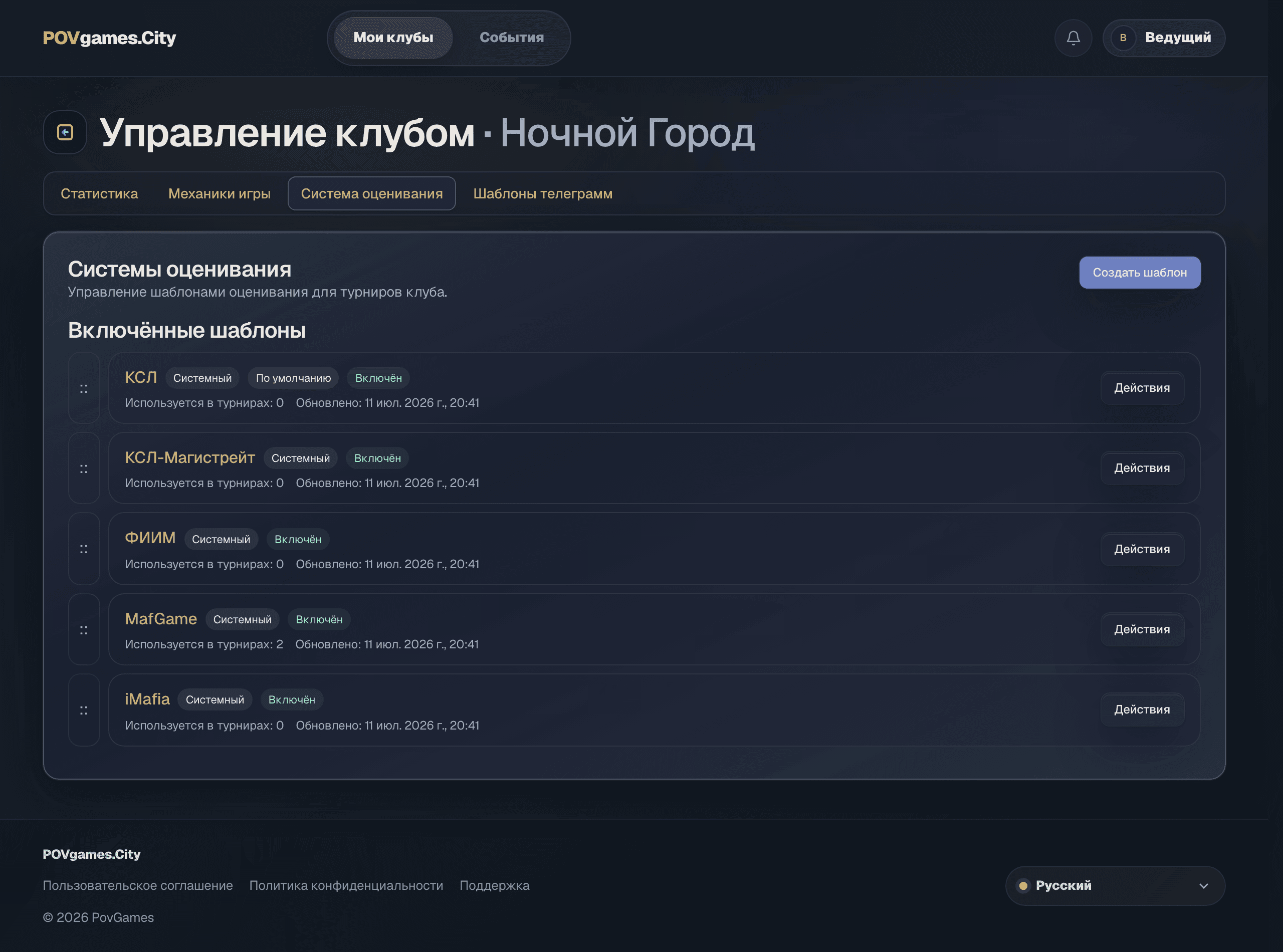Screen dimensions: 1283x952
Task: Open the Механики игры tab
Action: pyautogui.click(x=219, y=193)
